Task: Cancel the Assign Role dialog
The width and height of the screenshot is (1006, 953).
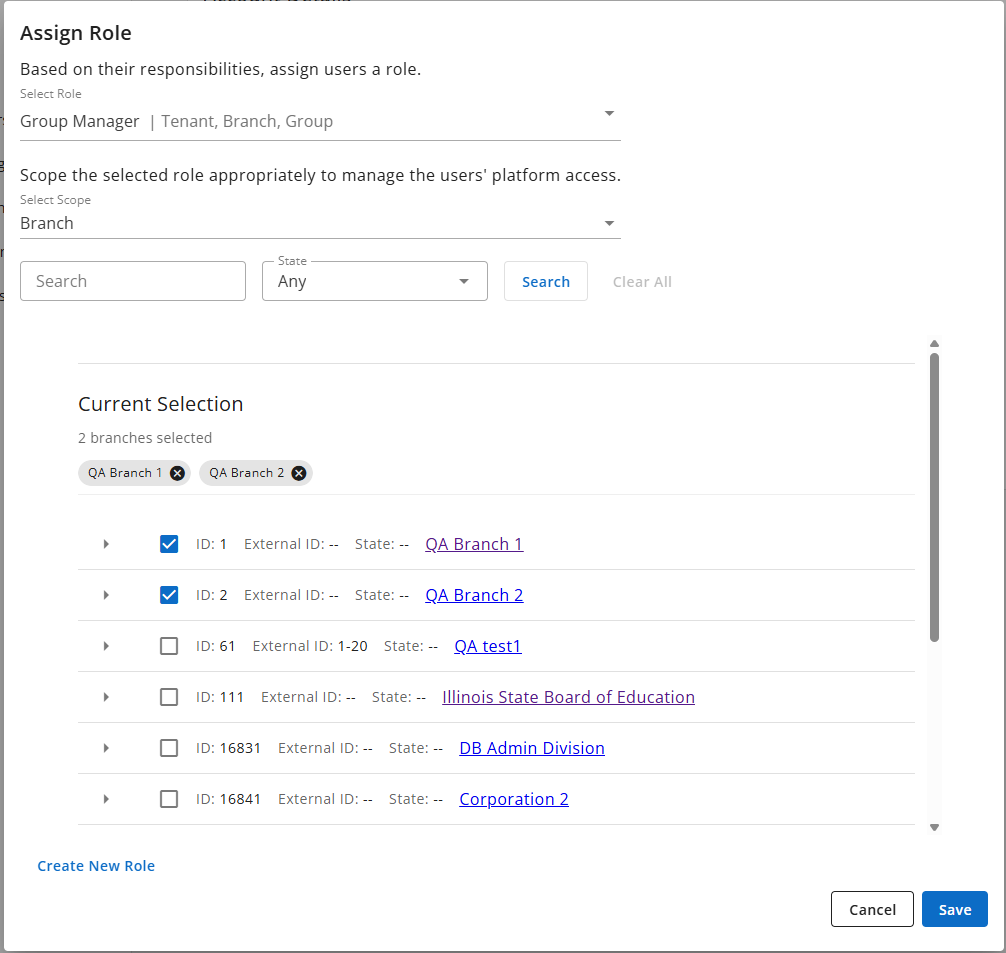Action: 872,909
